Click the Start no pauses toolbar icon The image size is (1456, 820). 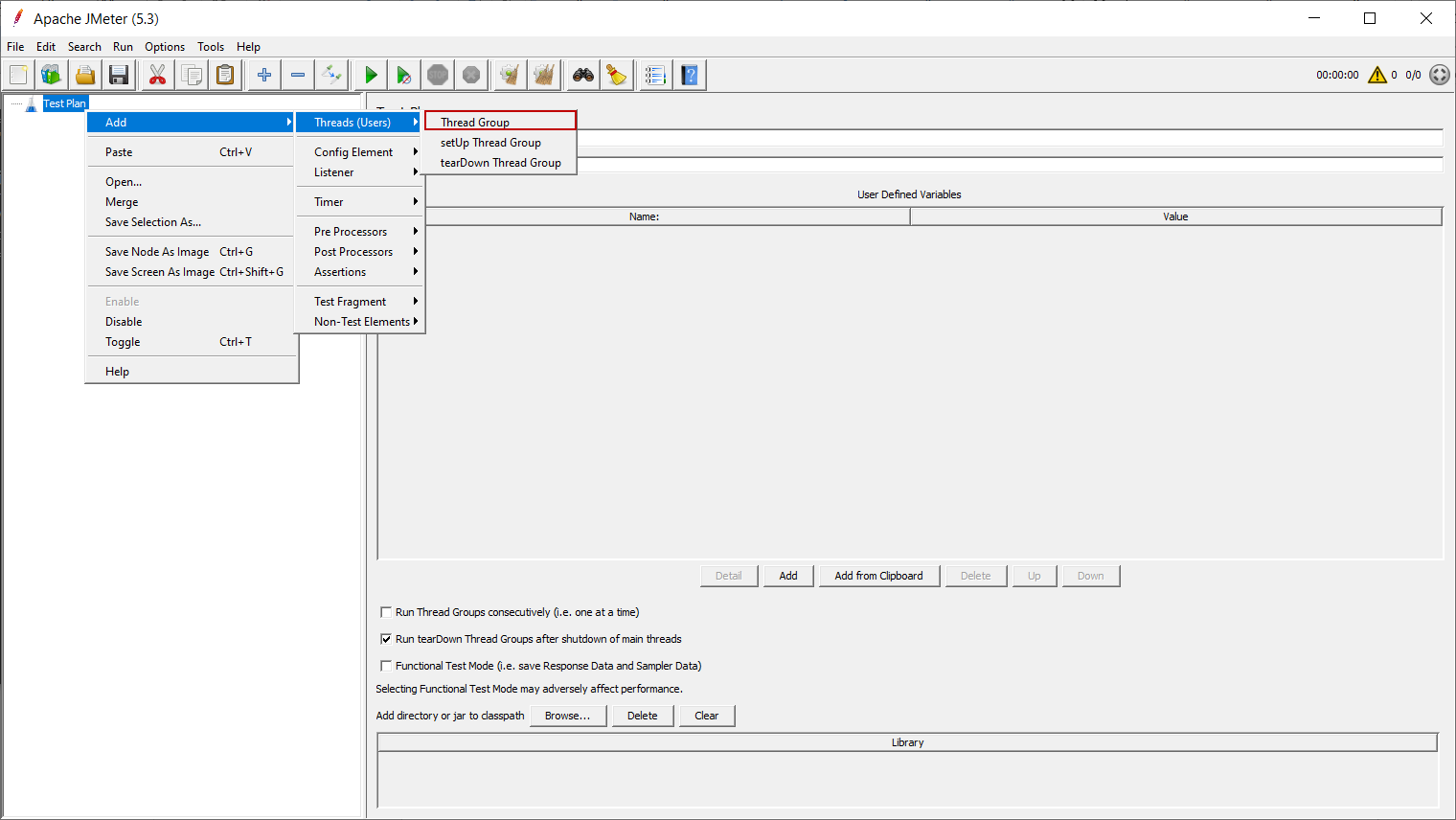click(404, 75)
